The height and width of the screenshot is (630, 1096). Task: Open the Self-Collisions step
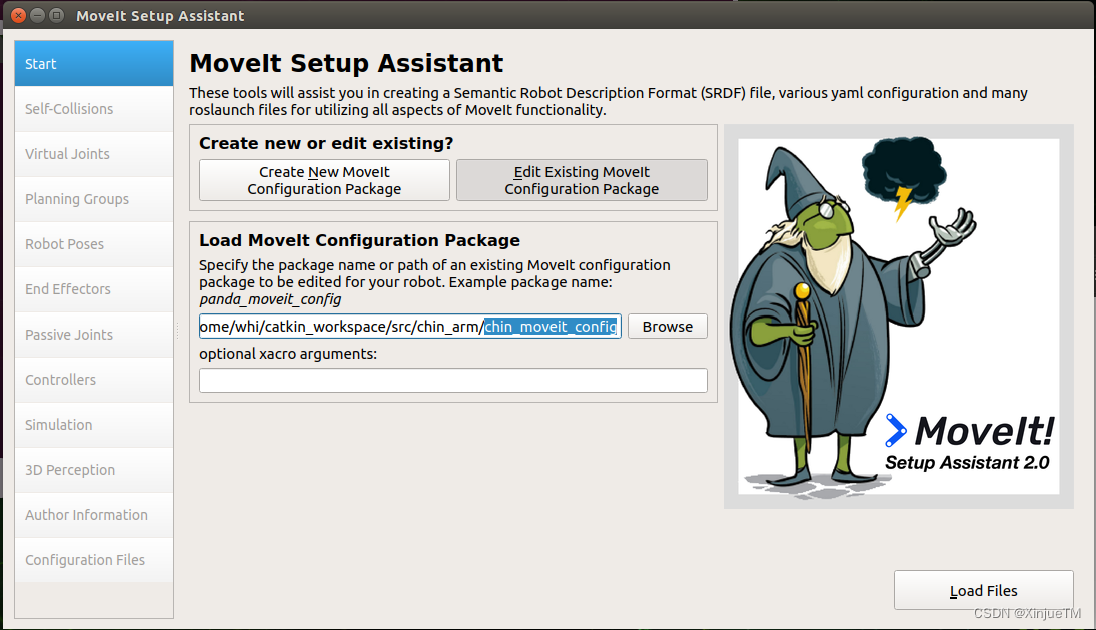point(94,109)
